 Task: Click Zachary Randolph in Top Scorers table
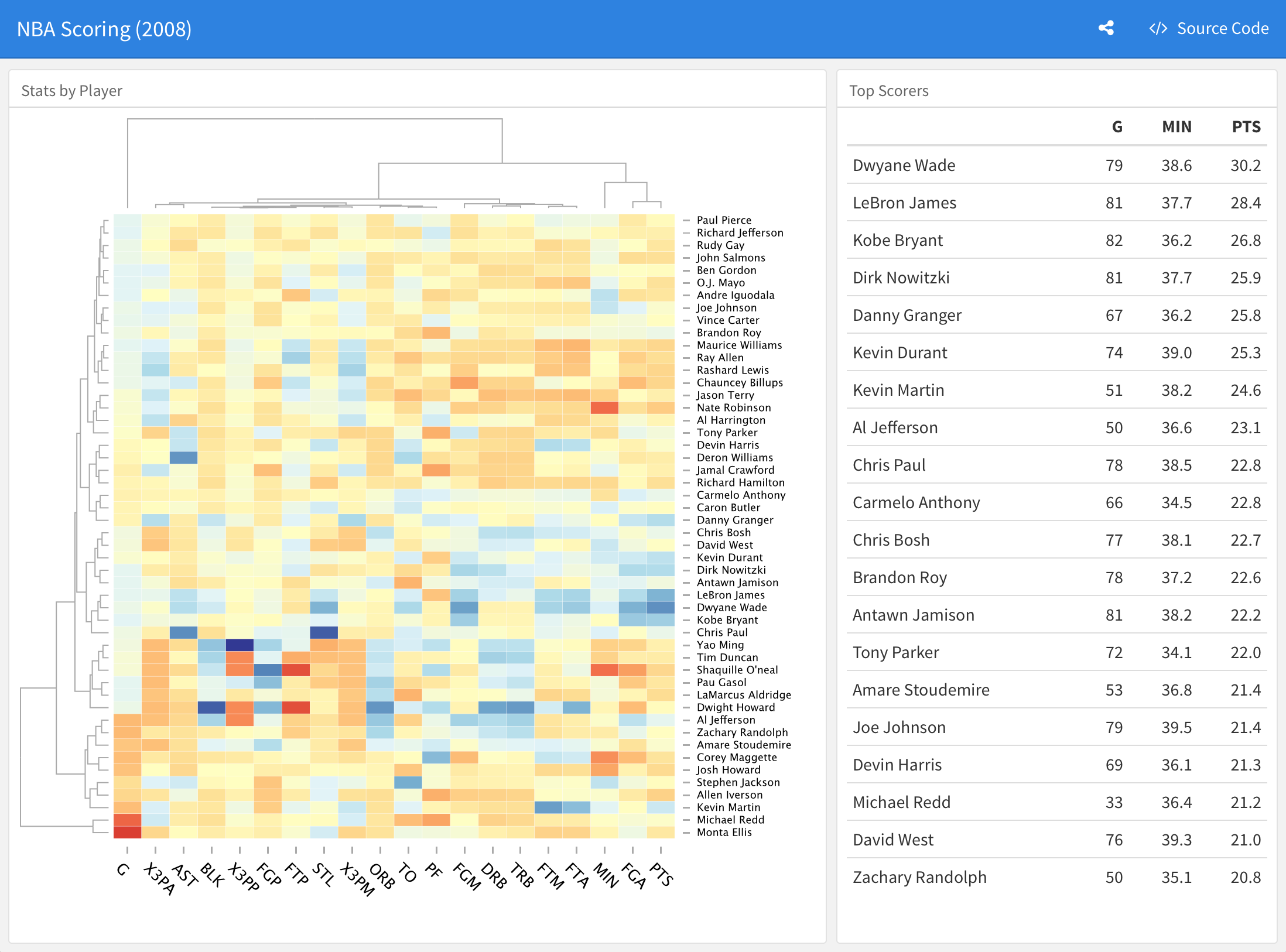tap(919, 877)
